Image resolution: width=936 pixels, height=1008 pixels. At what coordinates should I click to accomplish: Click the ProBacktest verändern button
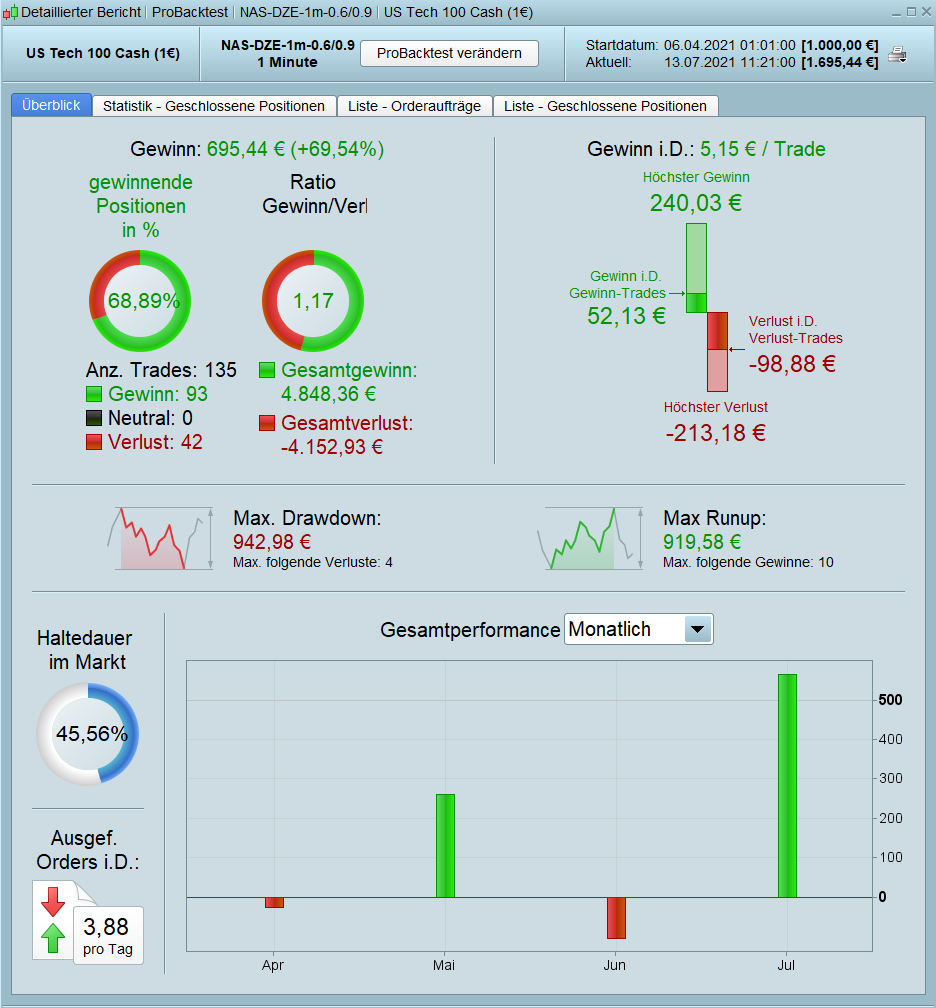pyautogui.click(x=449, y=53)
